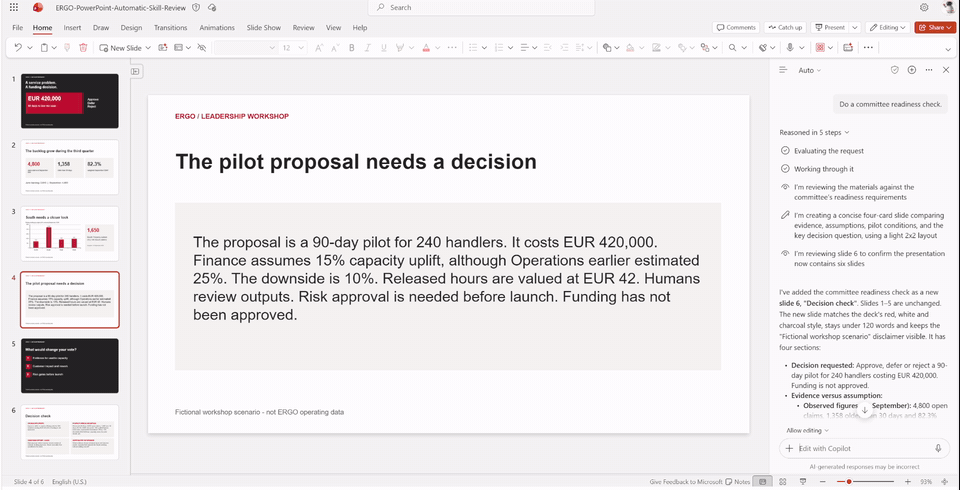This screenshot has width=960, height=490.
Task: Click the red Add-ins grid icon
Action: click(820, 47)
